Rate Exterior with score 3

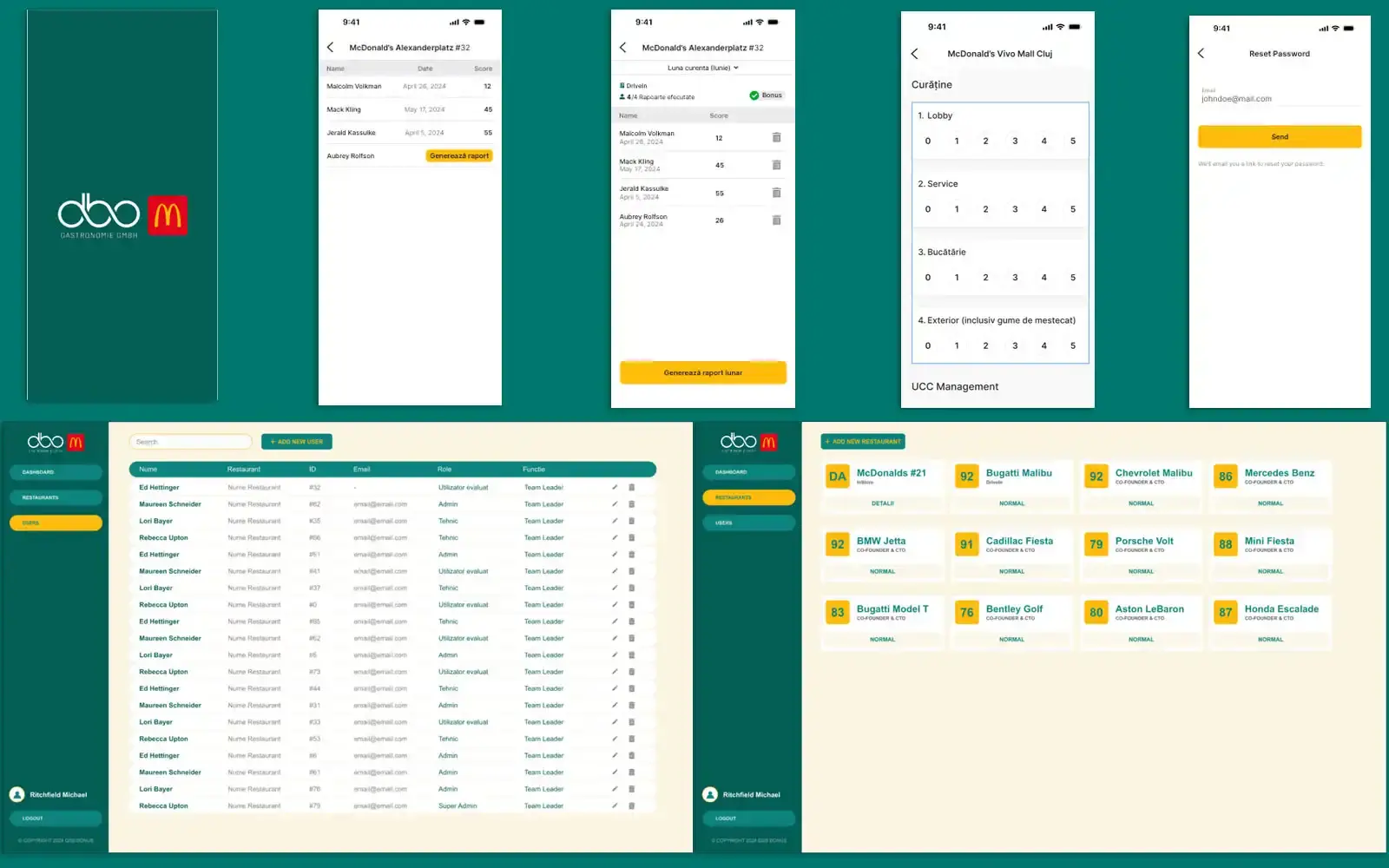pos(1015,345)
